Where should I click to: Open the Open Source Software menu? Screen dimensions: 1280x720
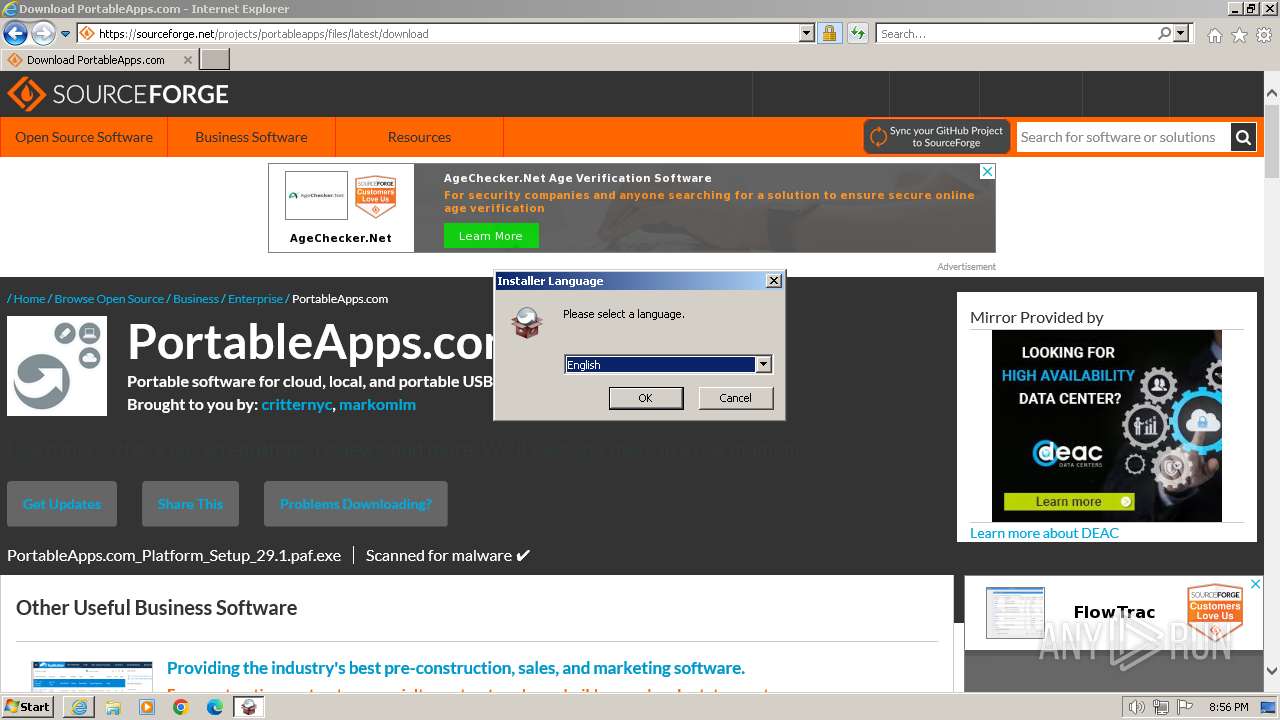(84, 137)
